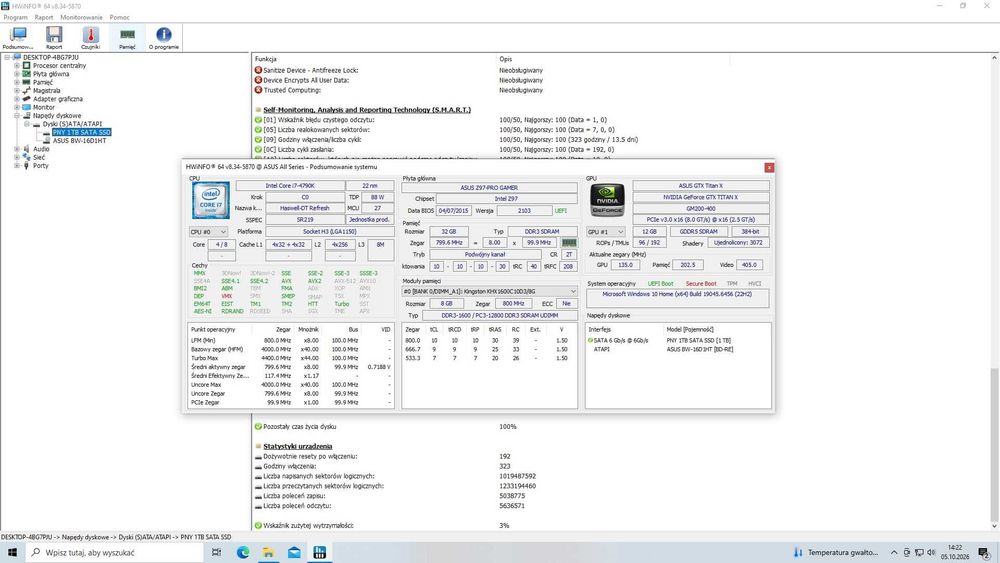Open the Czujniki thermometer sensors icon
The height and width of the screenshot is (563, 1000).
[x=91, y=37]
